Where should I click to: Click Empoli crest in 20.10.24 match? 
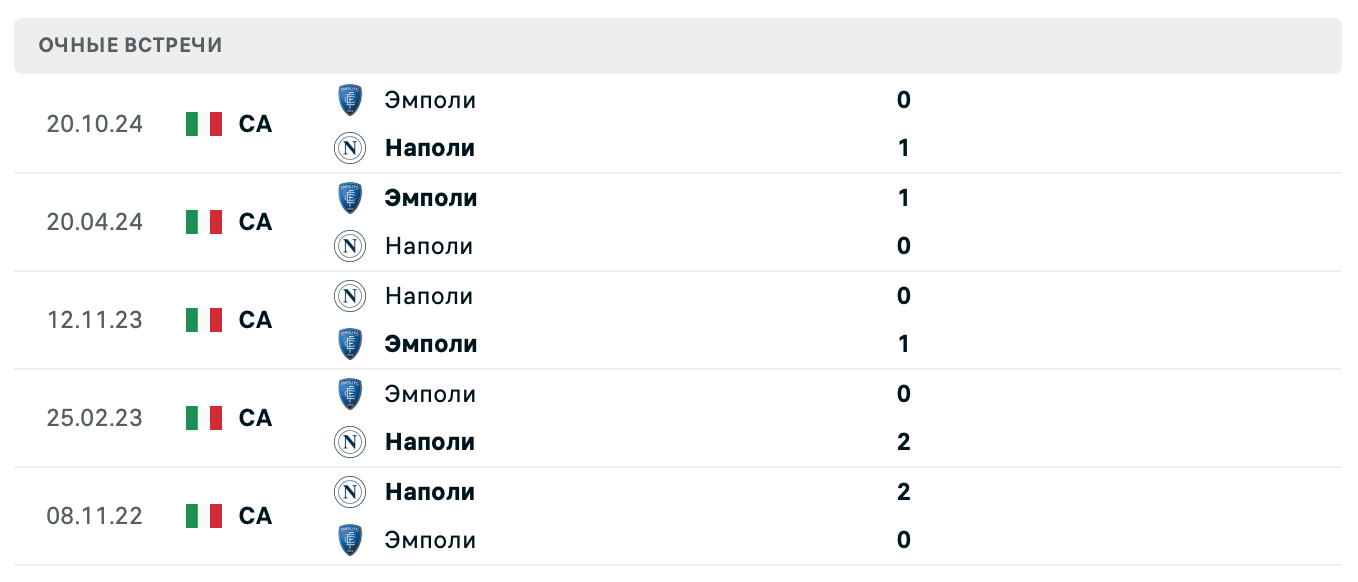click(x=349, y=100)
